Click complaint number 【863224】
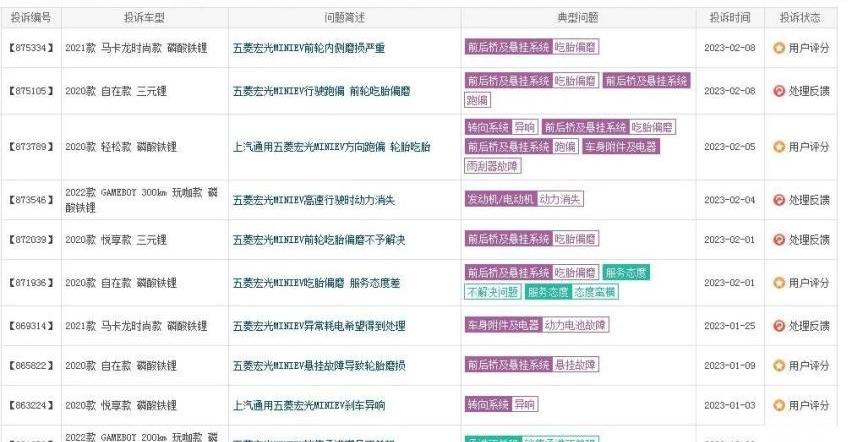852x442 pixels. [x=31, y=405]
